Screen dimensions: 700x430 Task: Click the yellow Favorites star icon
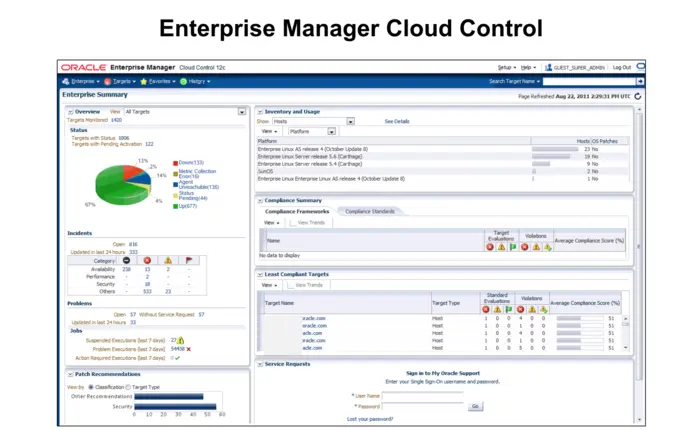click(x=144, y=81)
